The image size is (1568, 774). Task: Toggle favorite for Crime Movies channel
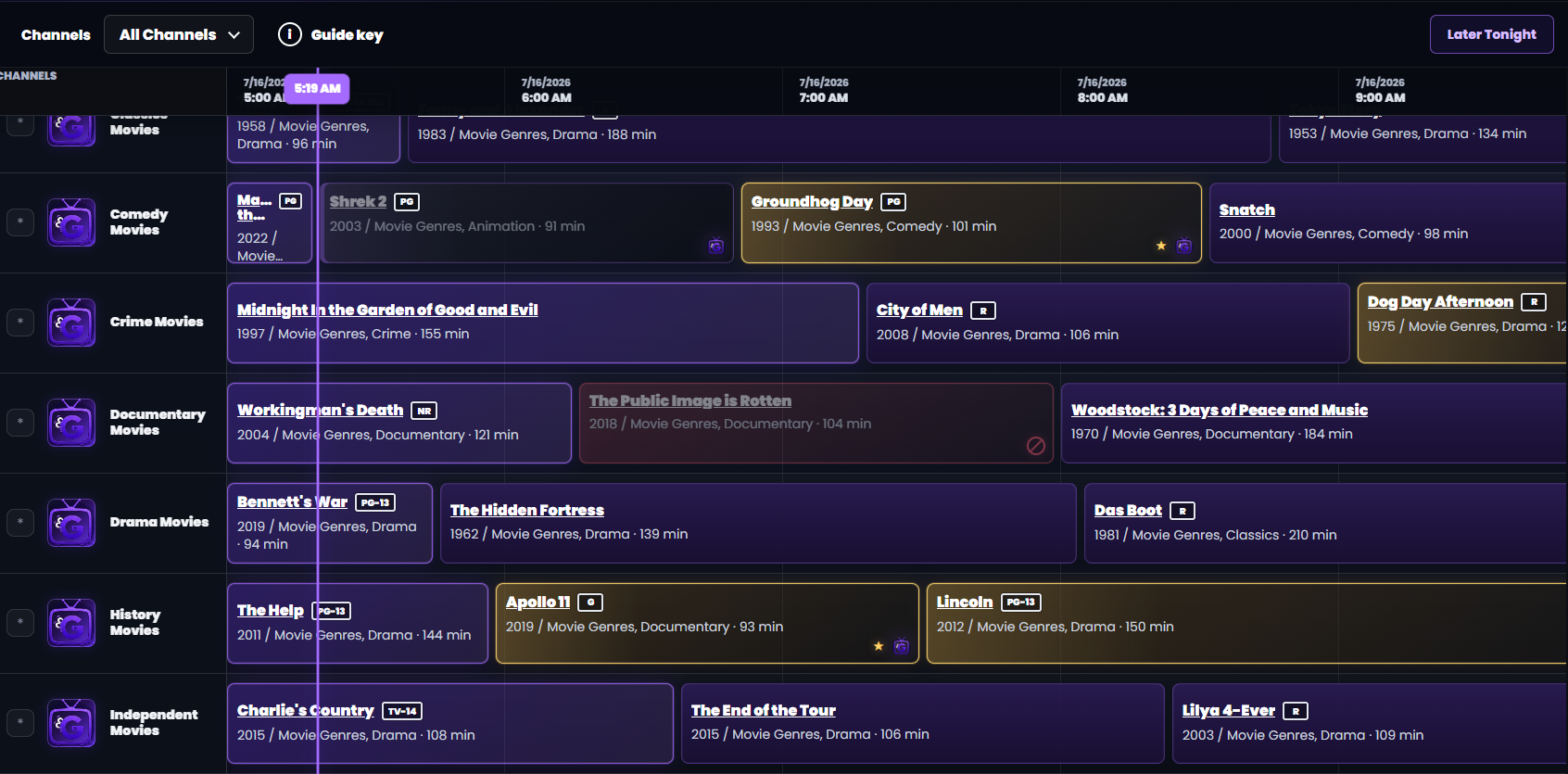tap(20, 323)
